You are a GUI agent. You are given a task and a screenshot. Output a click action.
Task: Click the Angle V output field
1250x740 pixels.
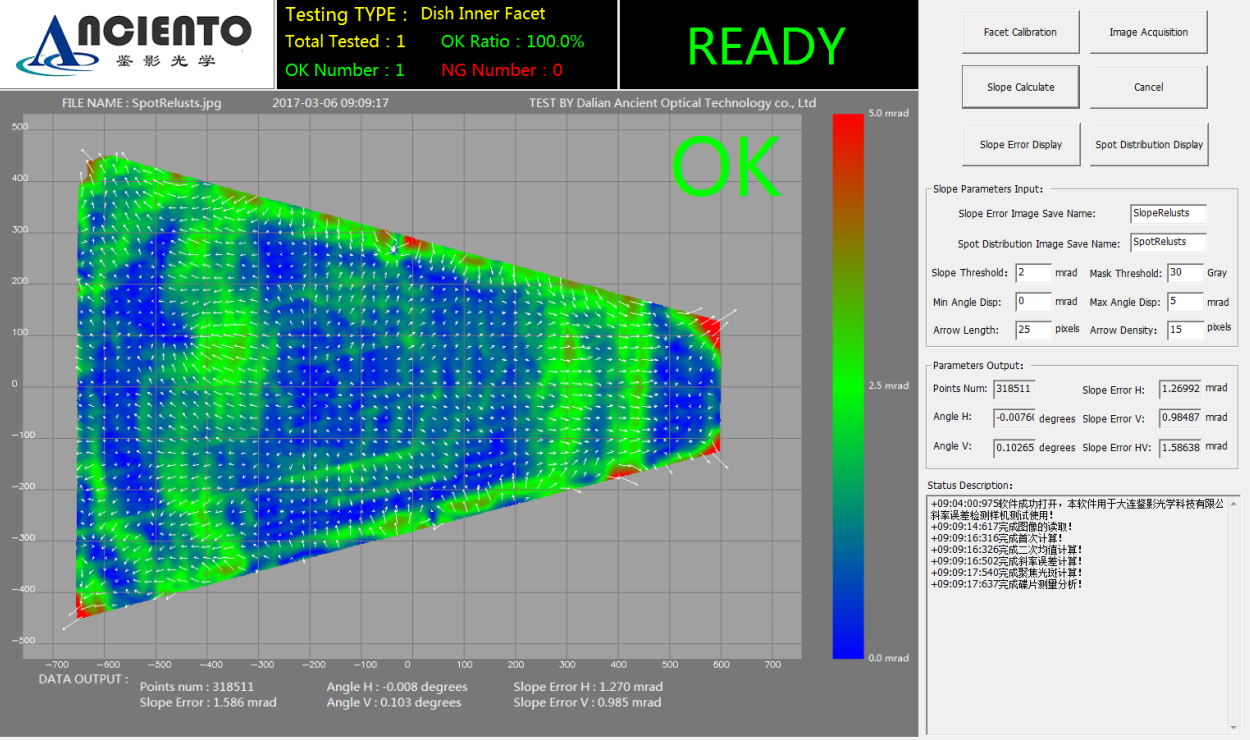(1014, 448)
